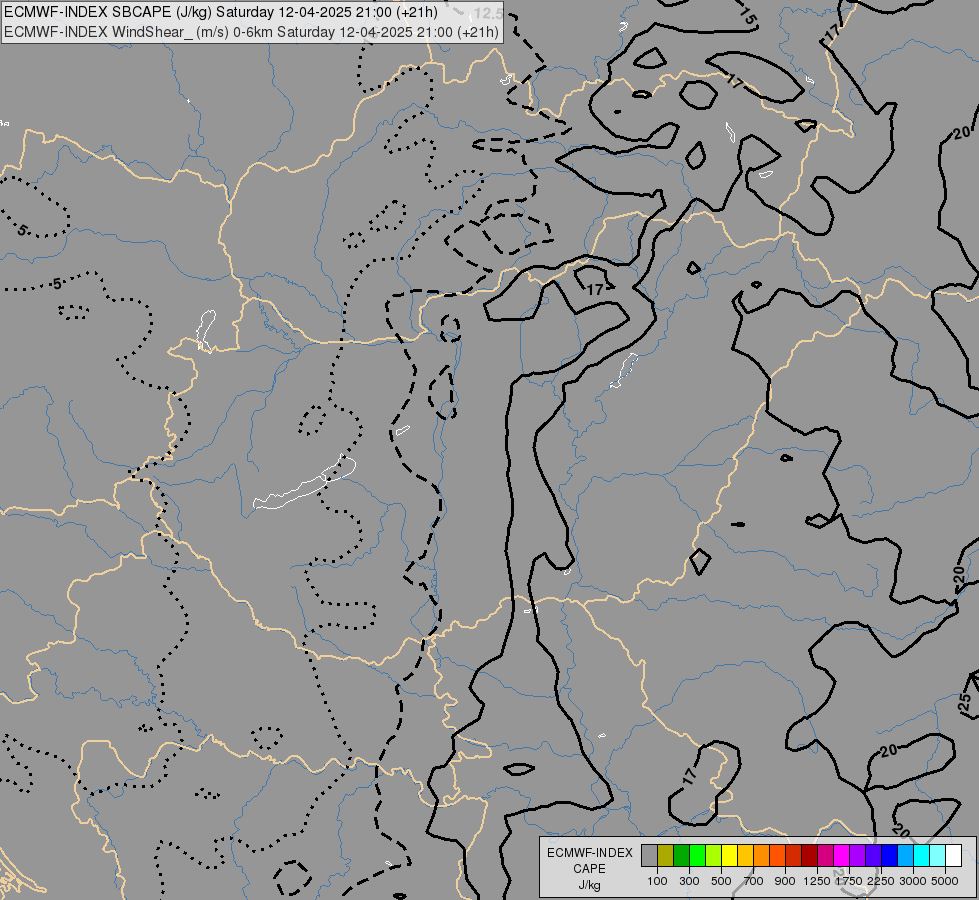Click the 900 legend value
This screenshot has height=900, width=979.
tap(785, 881)
